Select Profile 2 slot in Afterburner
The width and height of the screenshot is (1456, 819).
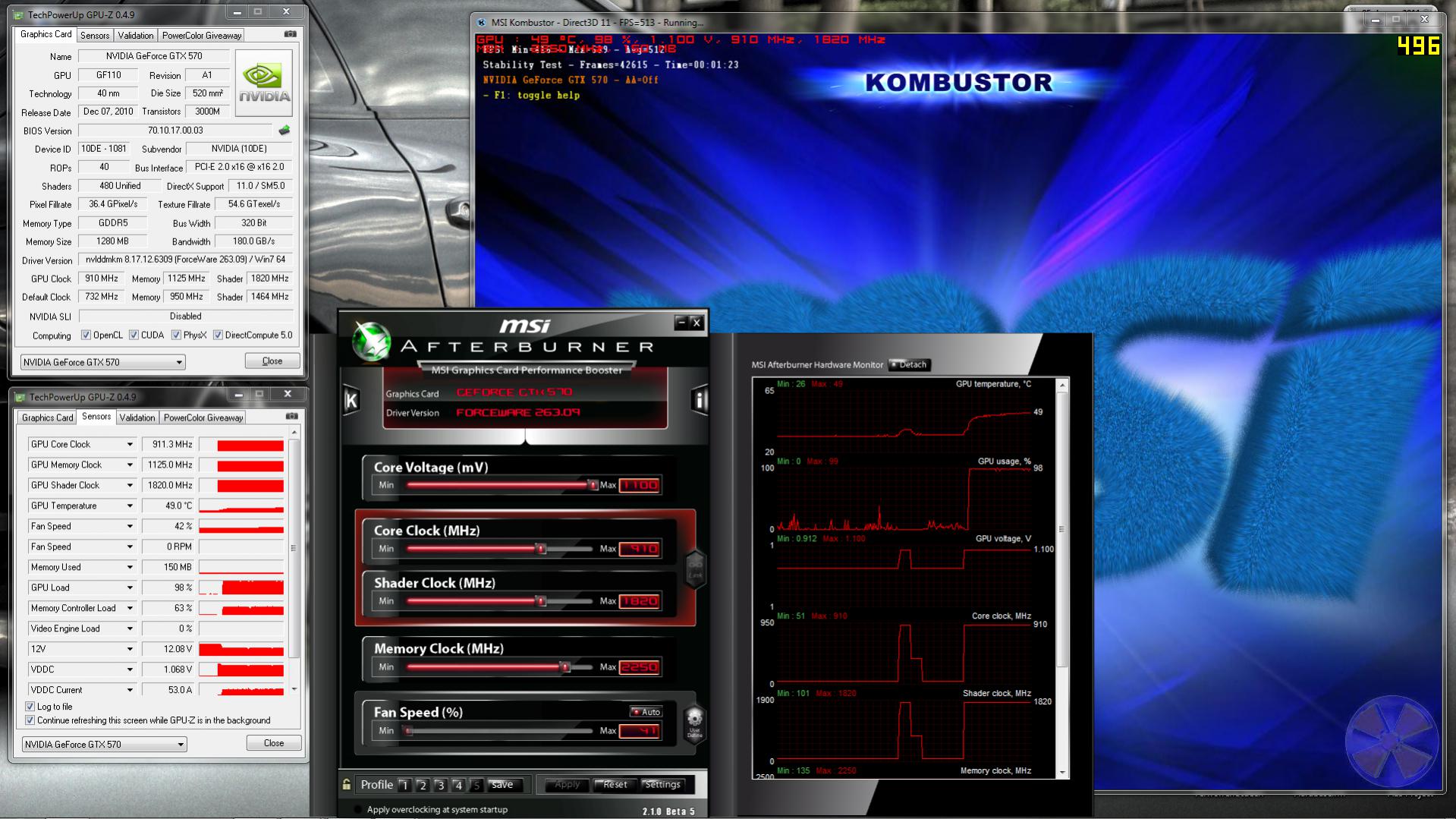[423, 786]
